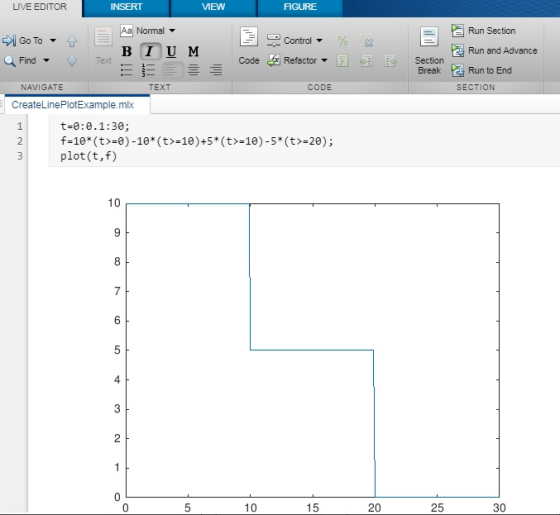Screen dimensions: 560x515
Task: Expand the Refactor dropdown arrow
Action: click(324, 60)
